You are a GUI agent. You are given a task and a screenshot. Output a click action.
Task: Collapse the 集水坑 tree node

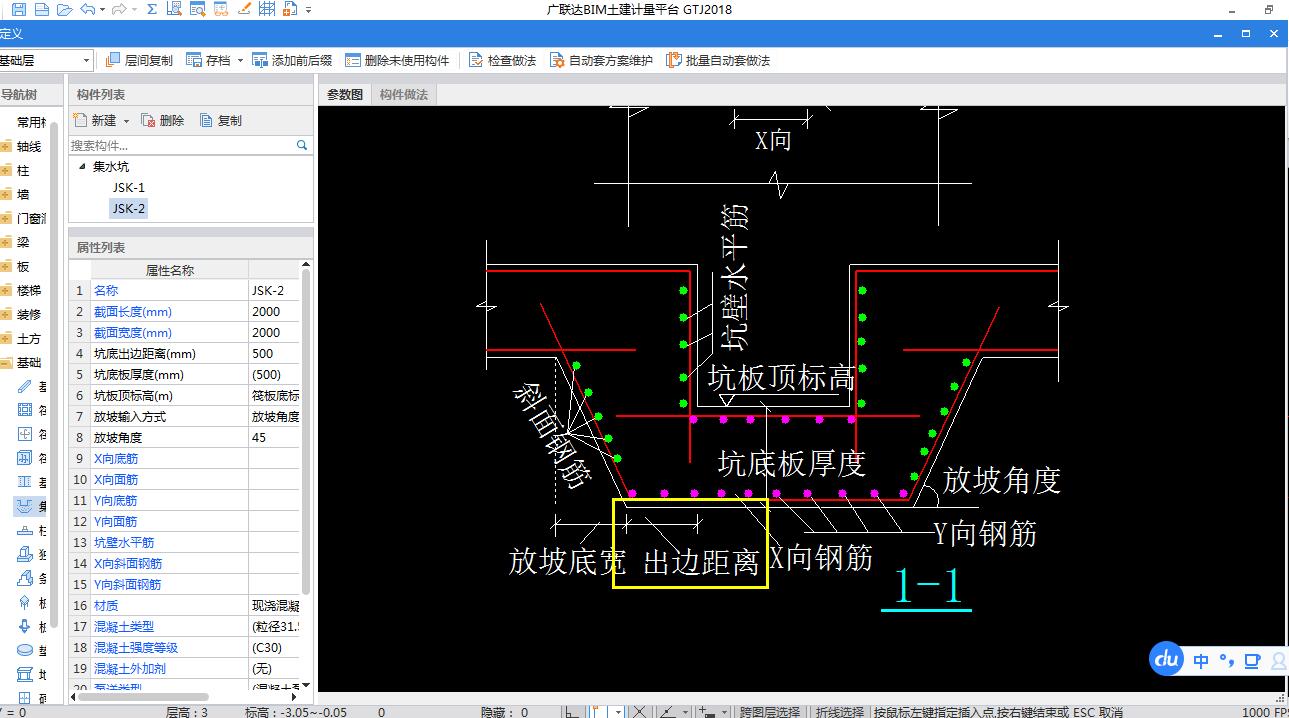pyautogui.click(x=82, y=167)
